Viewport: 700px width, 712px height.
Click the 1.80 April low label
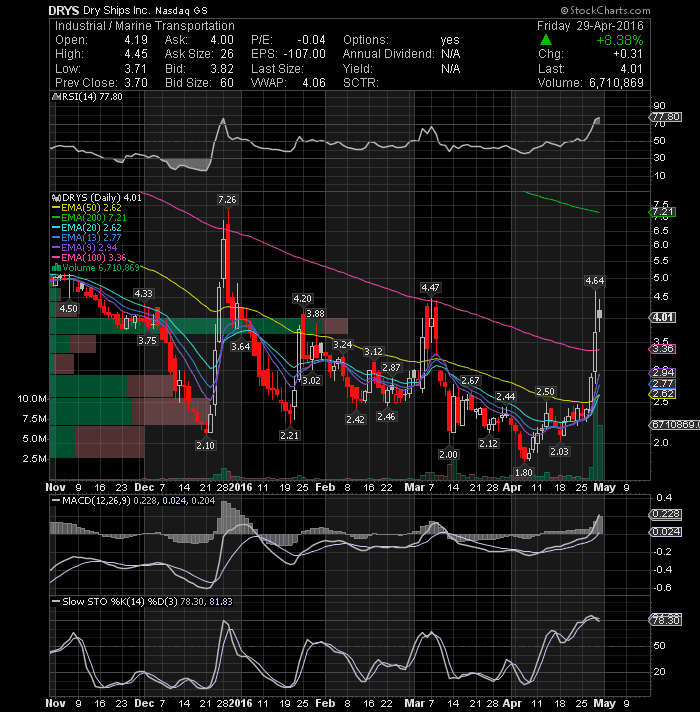(x=523, y=472)
